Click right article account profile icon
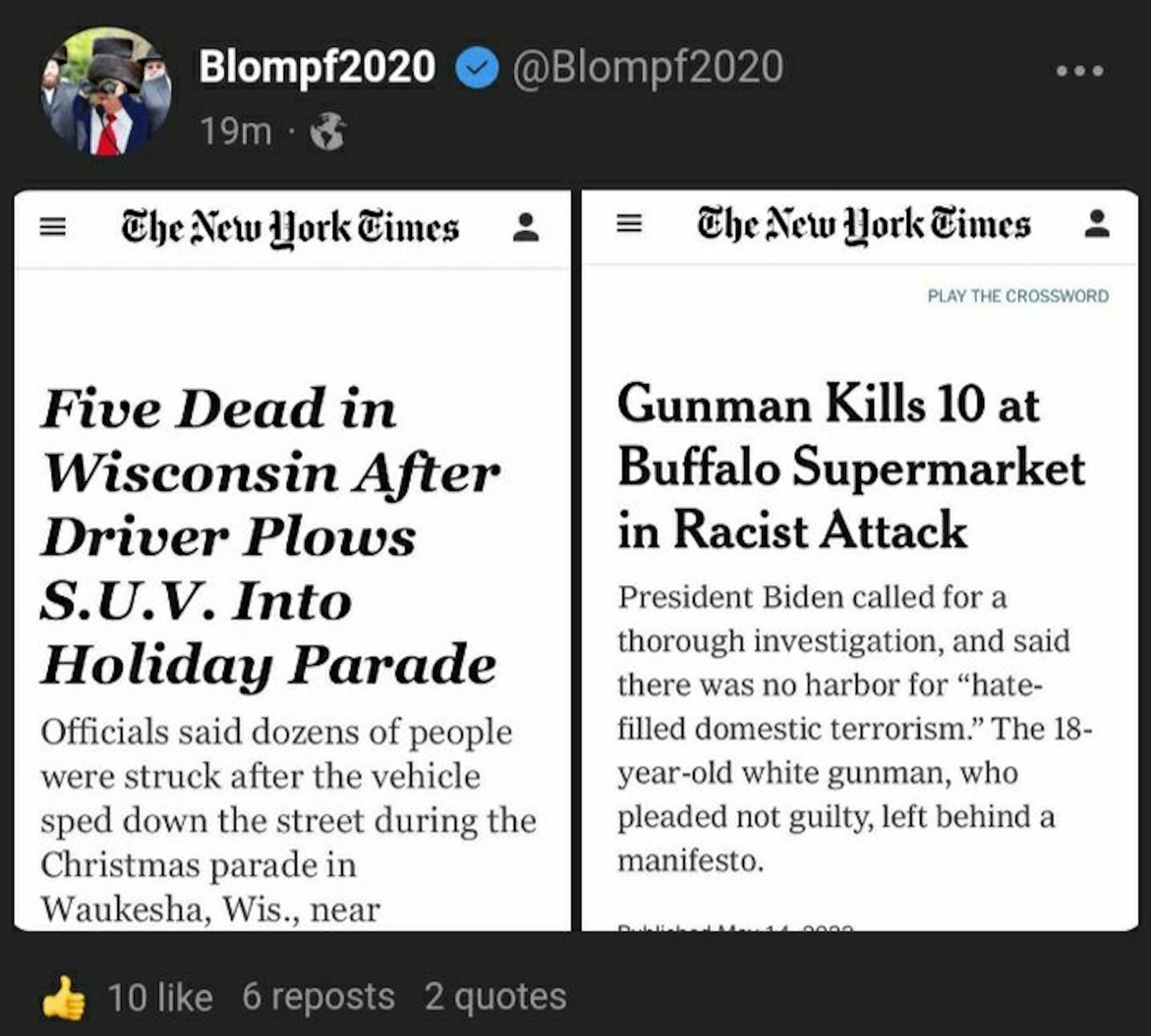The height and width of the screenshot is (1036, 1151). click(1097, 224)
